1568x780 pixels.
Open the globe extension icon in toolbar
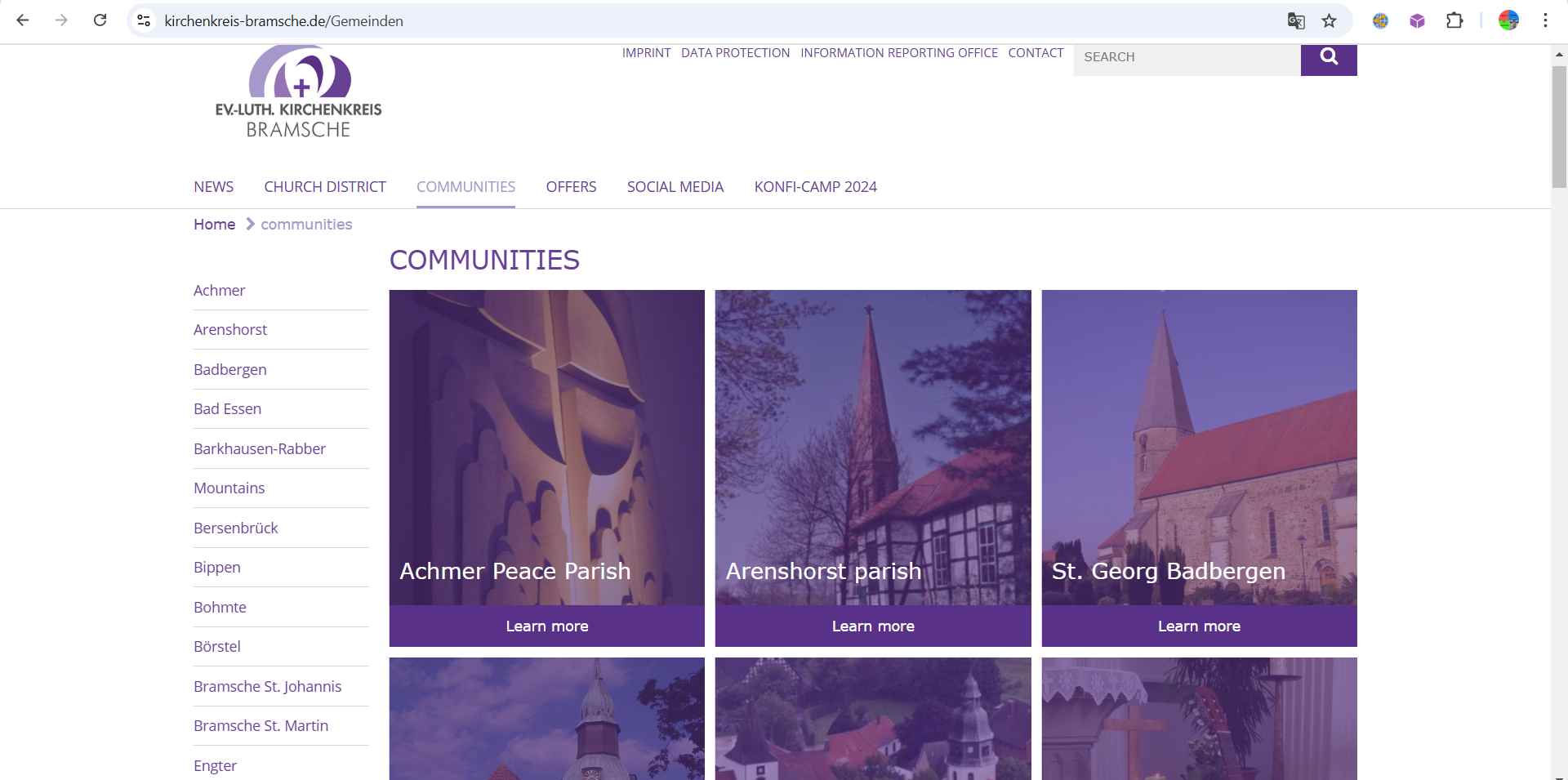point(1380,21)
